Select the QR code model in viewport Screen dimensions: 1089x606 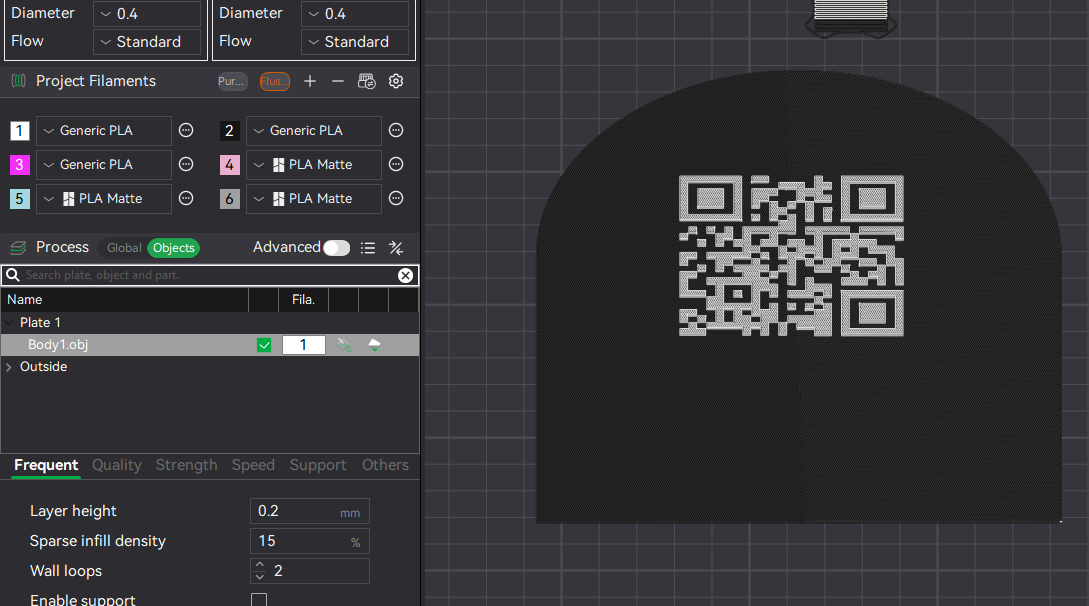coord(791,255)
